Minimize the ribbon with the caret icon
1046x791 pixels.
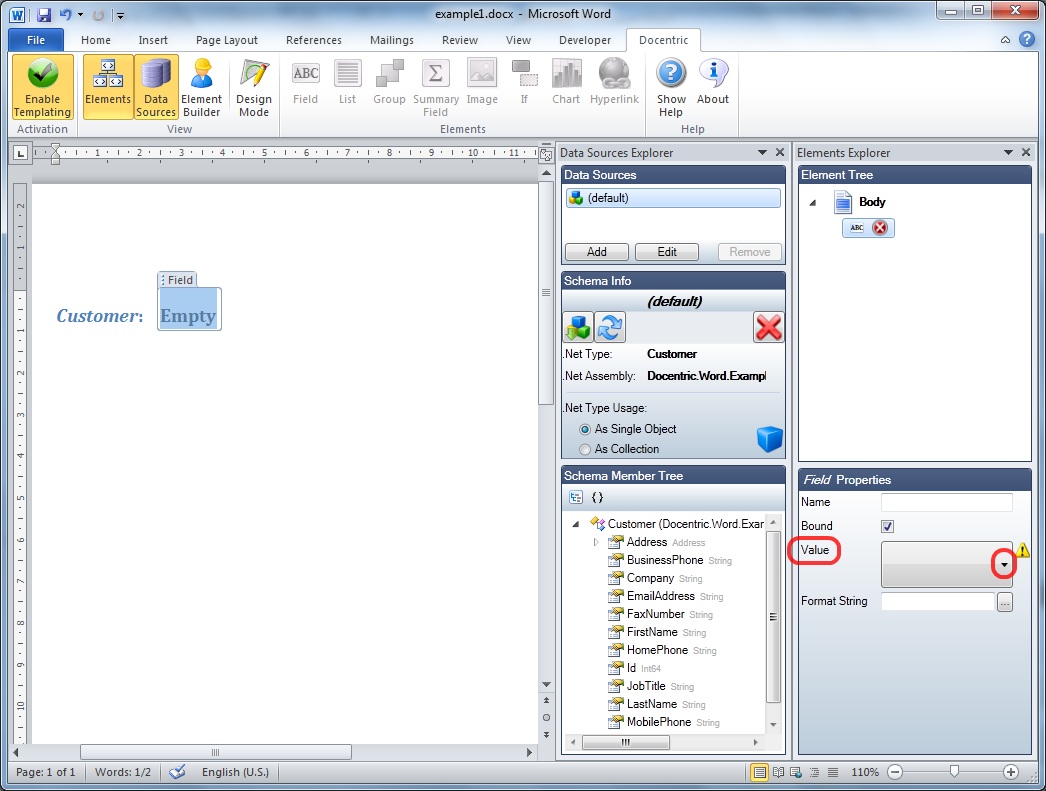point(1005,40)
